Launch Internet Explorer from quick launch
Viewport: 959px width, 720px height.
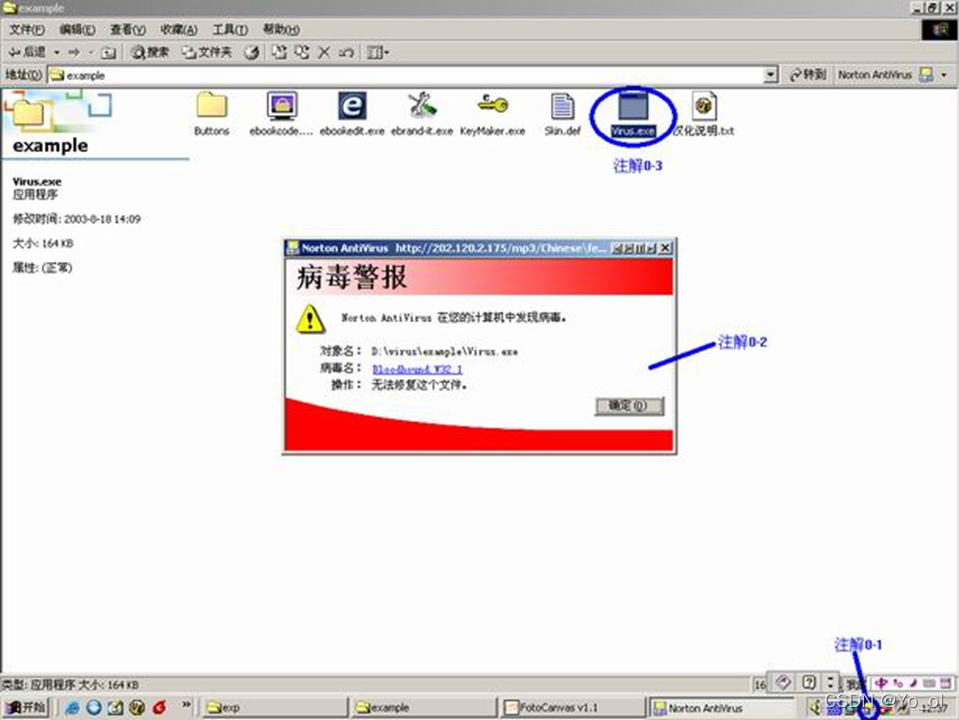pos(72,707)
